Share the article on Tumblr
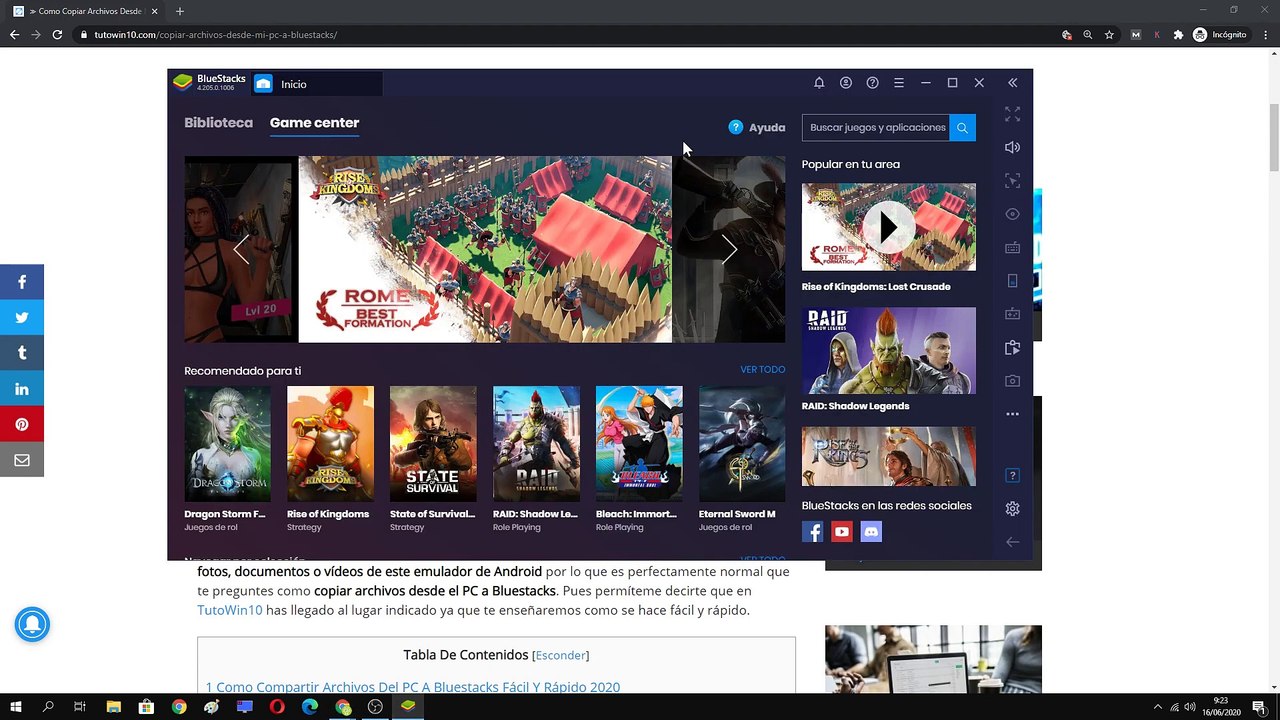Viewport: 1280px width, 720px height. point(22,353)
